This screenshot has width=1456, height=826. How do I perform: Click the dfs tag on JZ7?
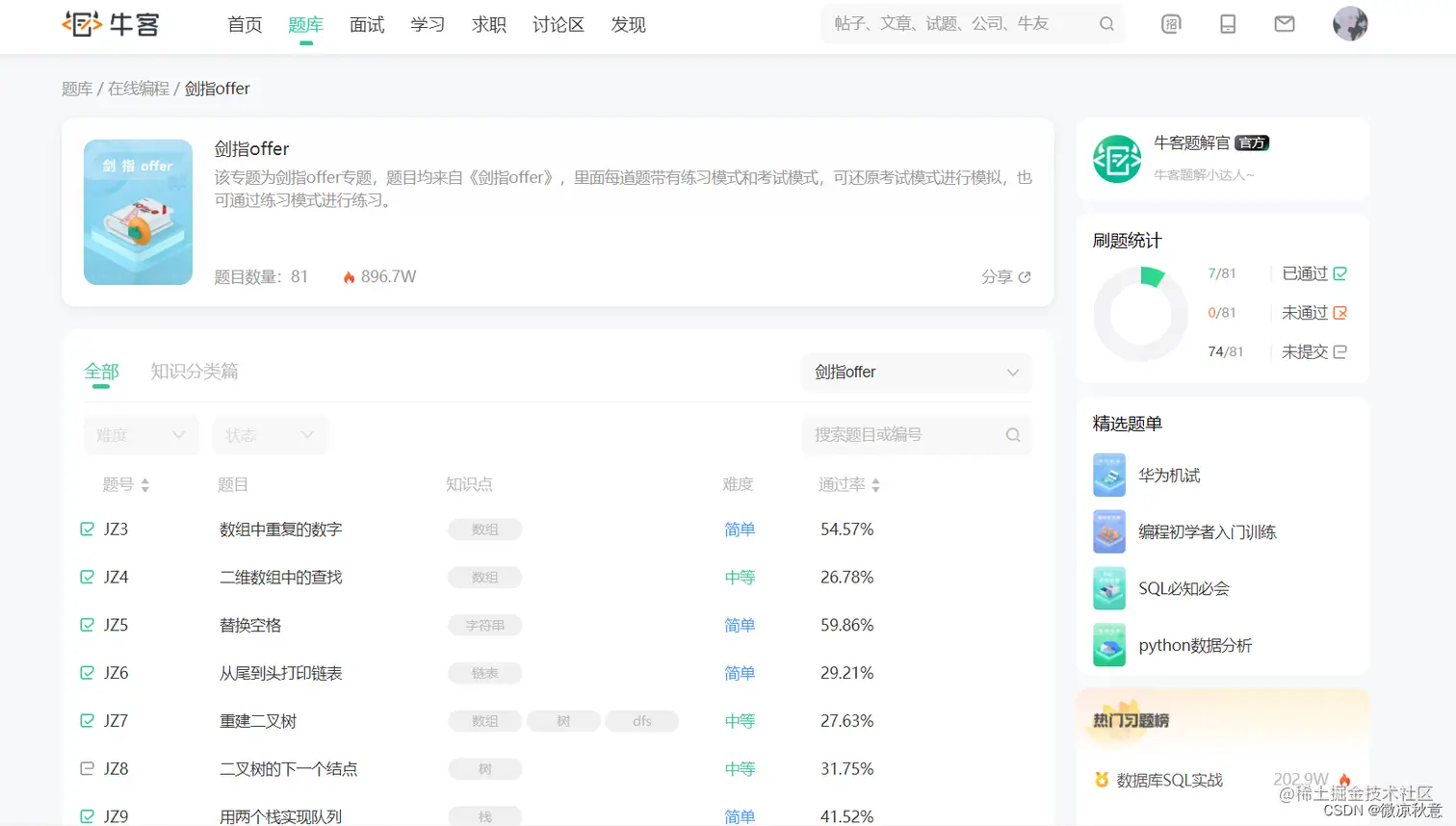tap(642, 721)
